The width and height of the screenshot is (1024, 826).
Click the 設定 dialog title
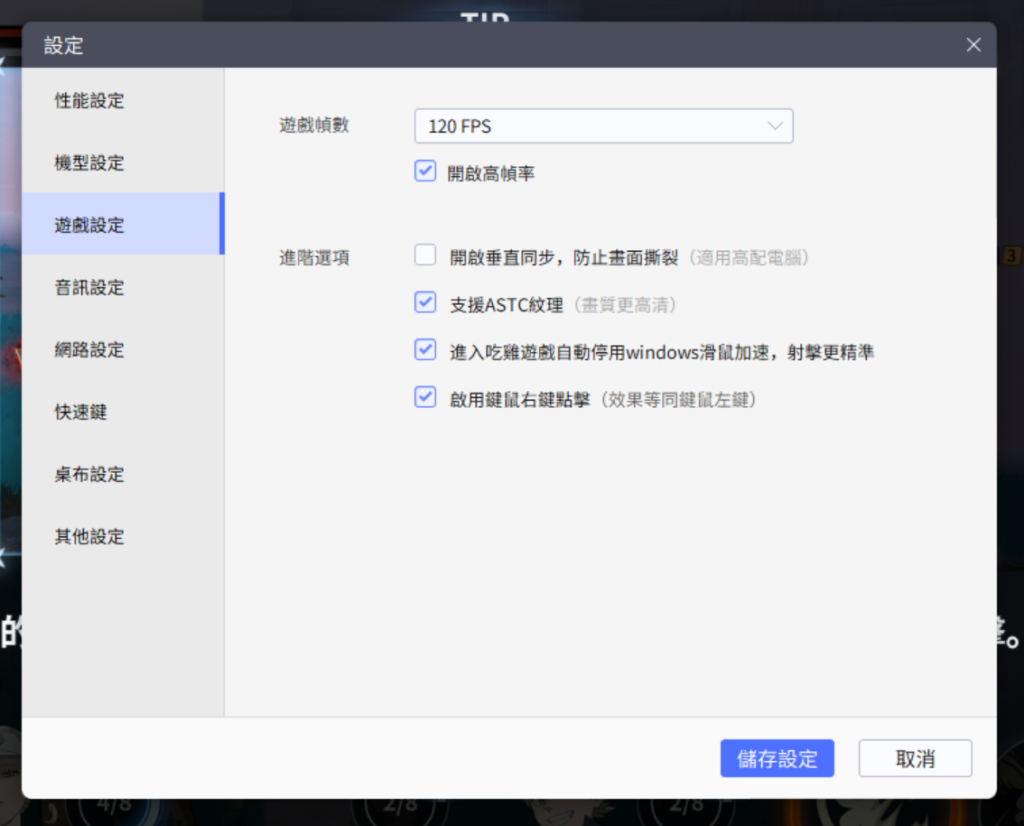point(63,46)
